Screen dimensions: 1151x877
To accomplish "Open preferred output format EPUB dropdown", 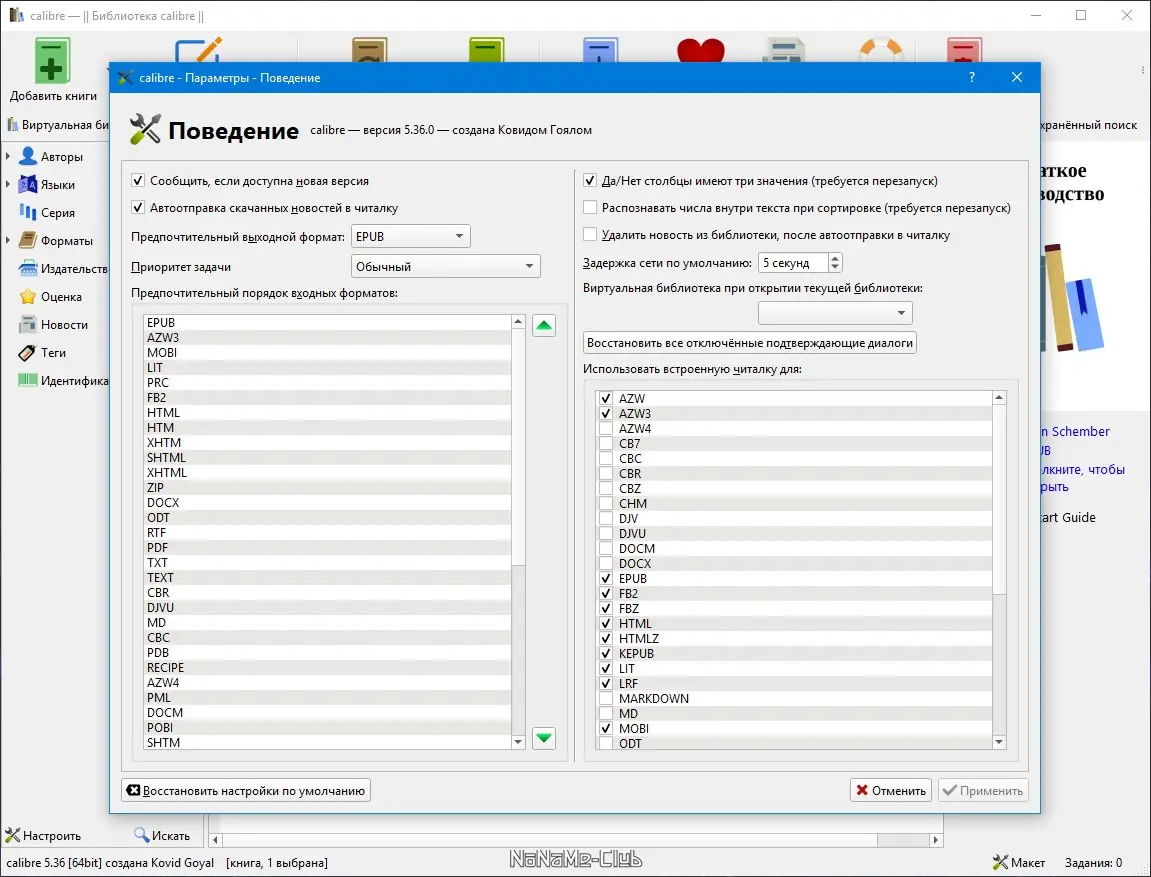I will point(410,236).
